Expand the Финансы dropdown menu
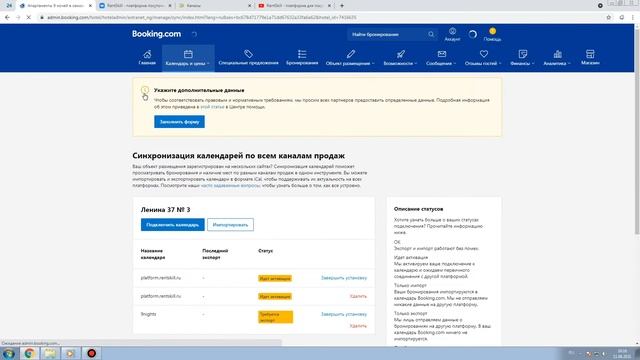 tap(522, 58)
